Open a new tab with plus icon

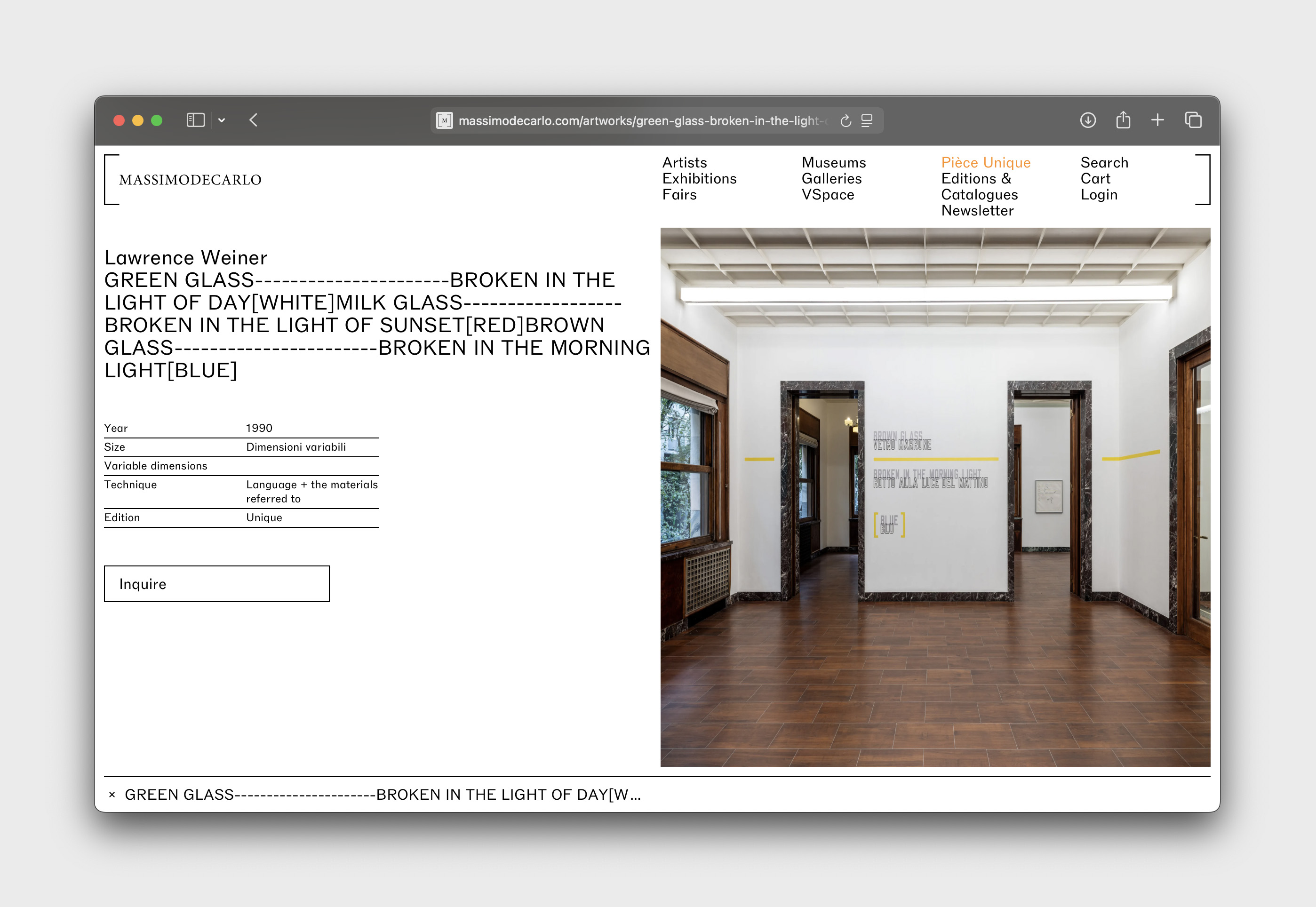pos(1157,120)
